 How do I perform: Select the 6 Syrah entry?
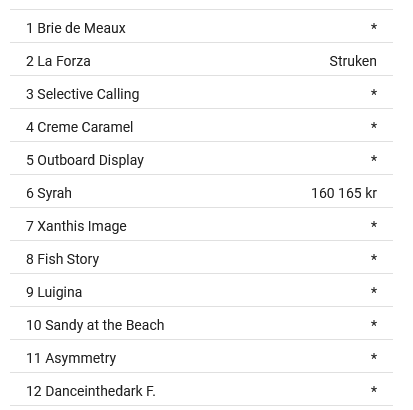[201, 191]
